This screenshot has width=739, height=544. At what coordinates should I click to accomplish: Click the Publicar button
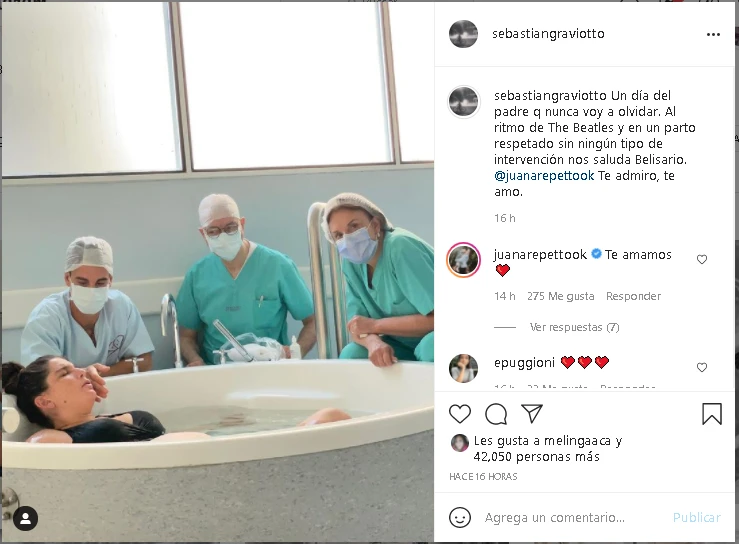[697, 518]
